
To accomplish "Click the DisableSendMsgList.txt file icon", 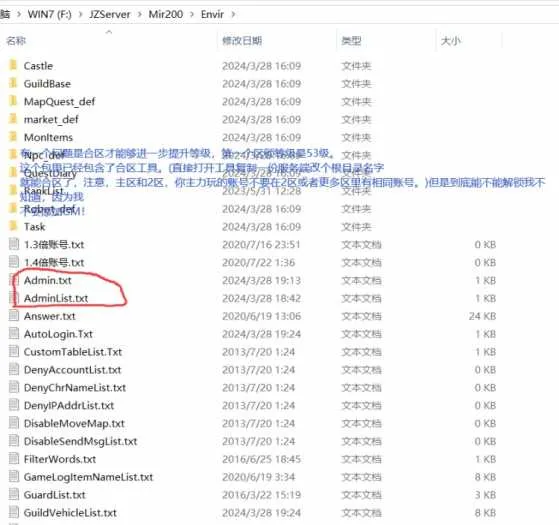I will tap(14, 441).
